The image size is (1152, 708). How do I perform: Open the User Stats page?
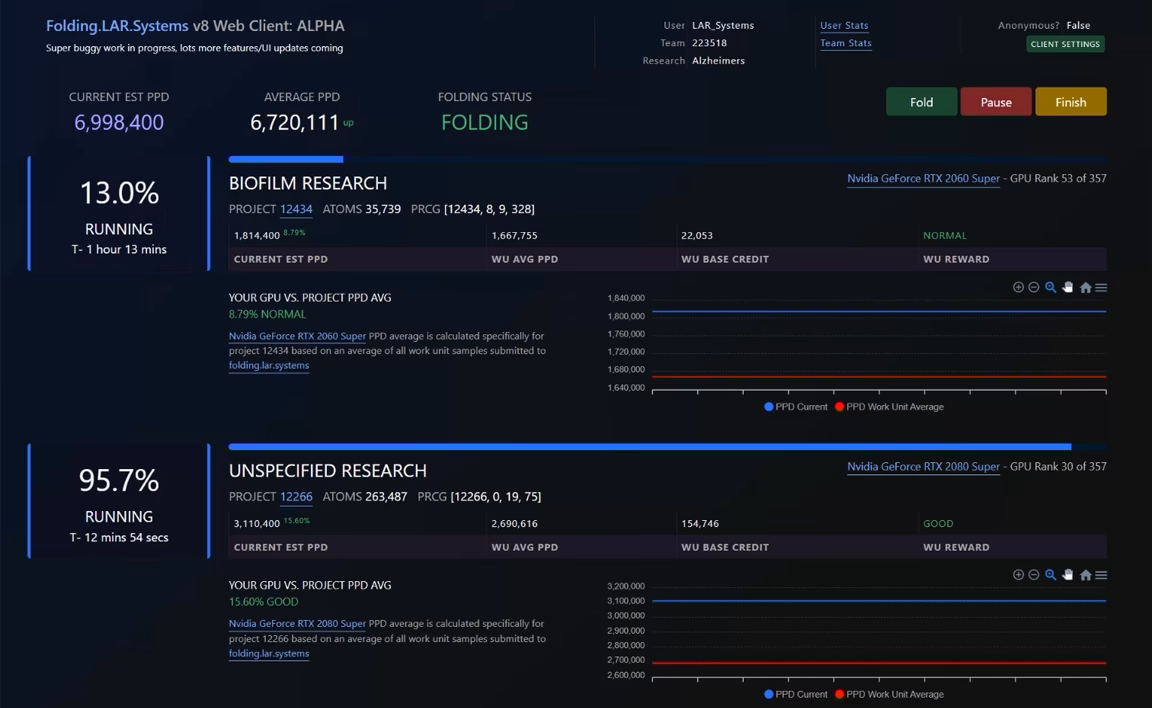pyautogui.click(x=843, y=25)
